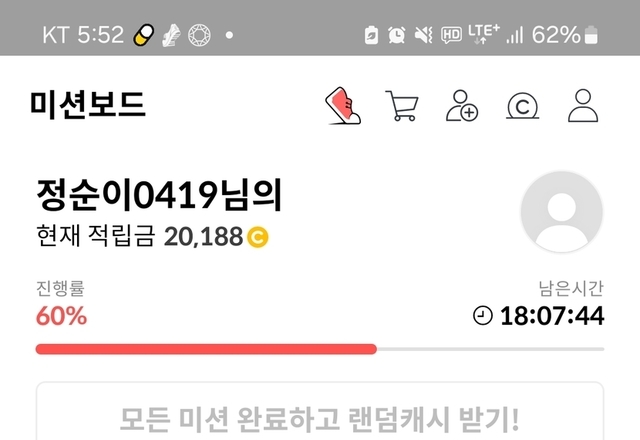Open the coin cash balance icon
This screenshot has height=440, width=640.
[522, 106]
